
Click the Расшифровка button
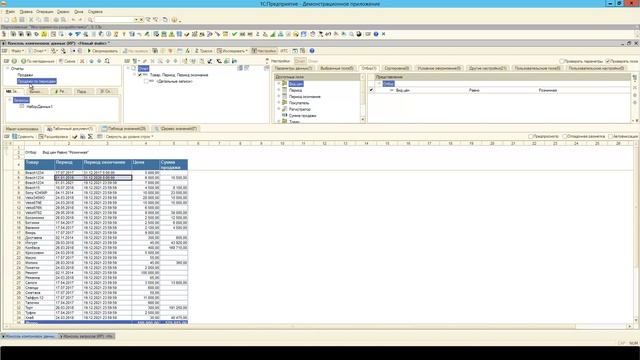pos(54,137)
